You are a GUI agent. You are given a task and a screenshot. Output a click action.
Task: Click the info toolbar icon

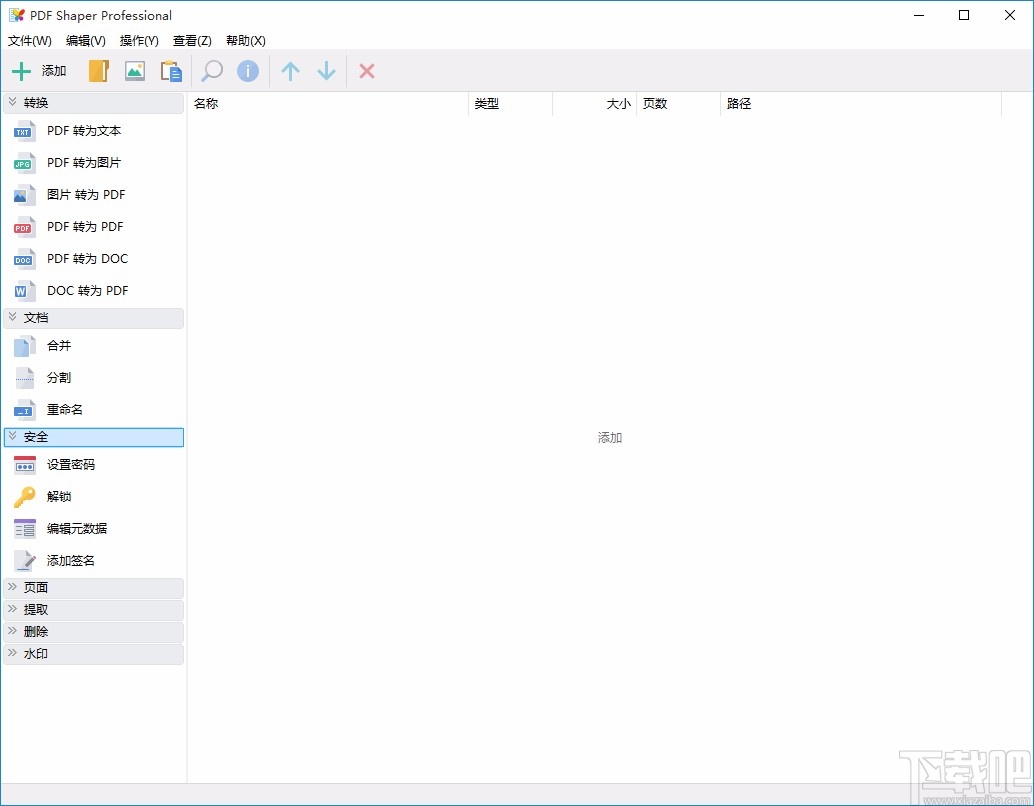[x=248, y=71]
